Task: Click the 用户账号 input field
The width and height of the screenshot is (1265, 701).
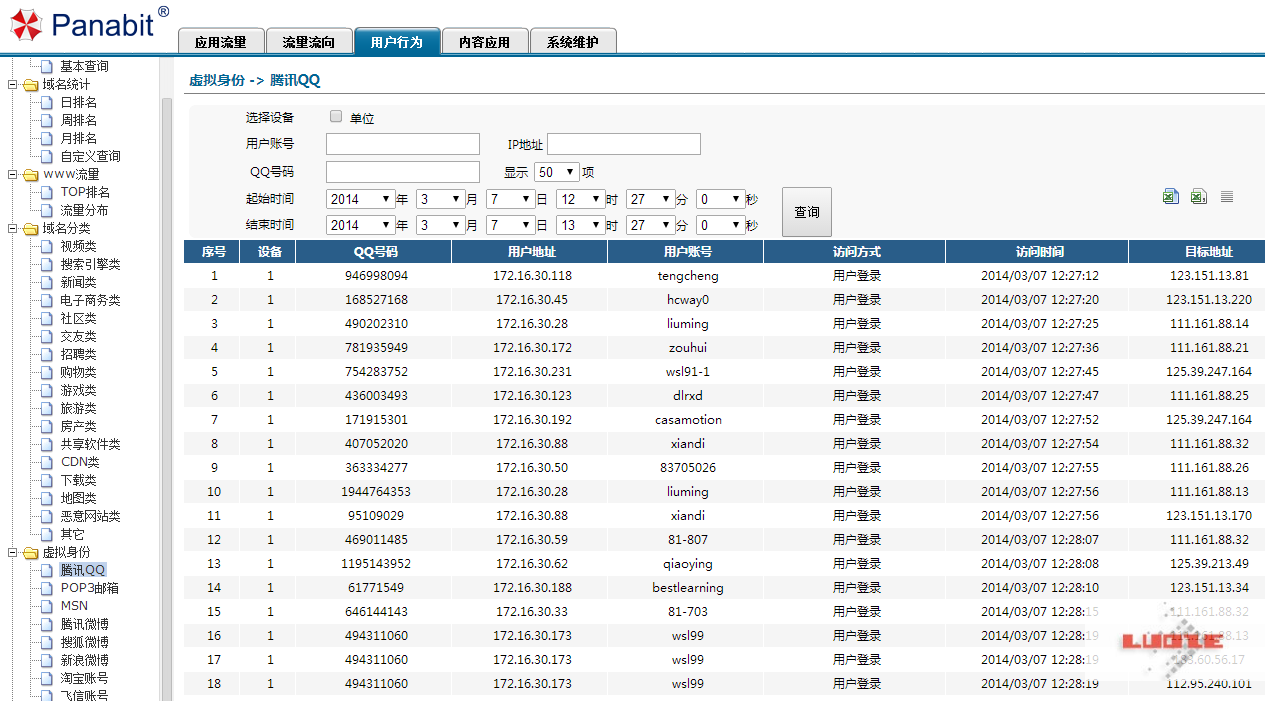Action: coord(403,144)
